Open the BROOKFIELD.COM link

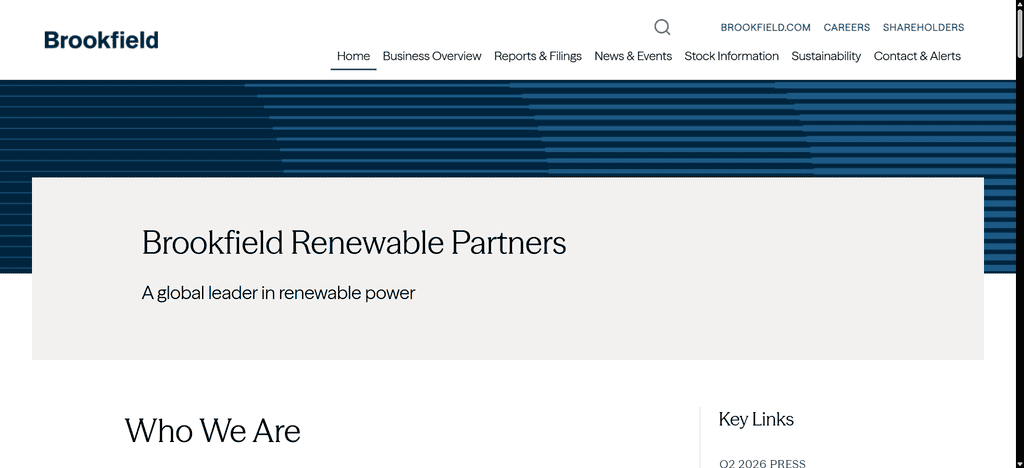coord(765,27)
